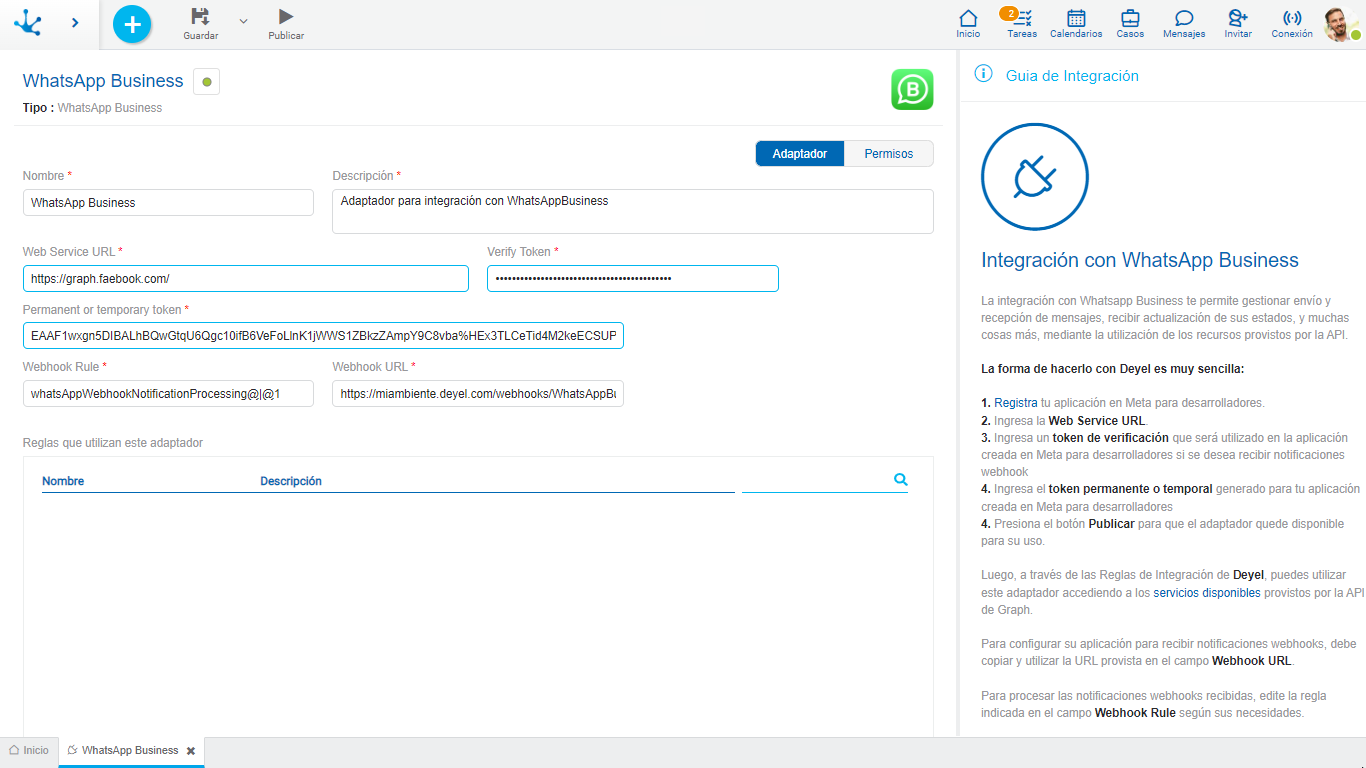Edit the Permanent or temporary token field
1366x768 pixels.
click(323, 336)
